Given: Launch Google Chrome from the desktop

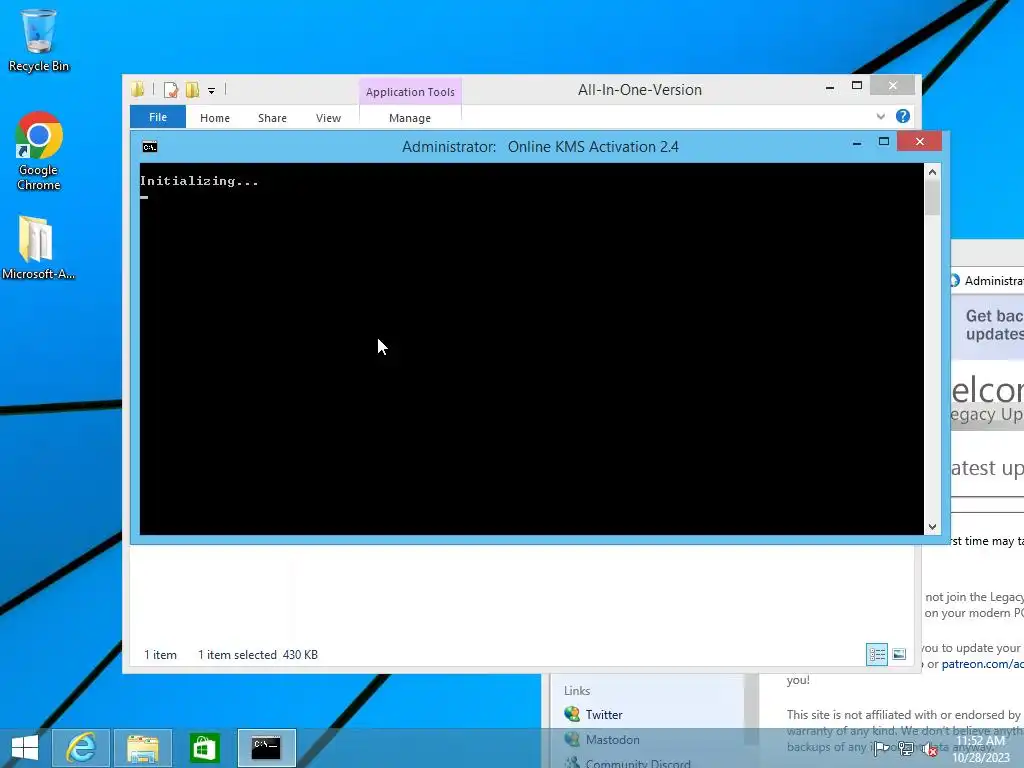Looking at the screenshot, I should click(x=39, y=152).
